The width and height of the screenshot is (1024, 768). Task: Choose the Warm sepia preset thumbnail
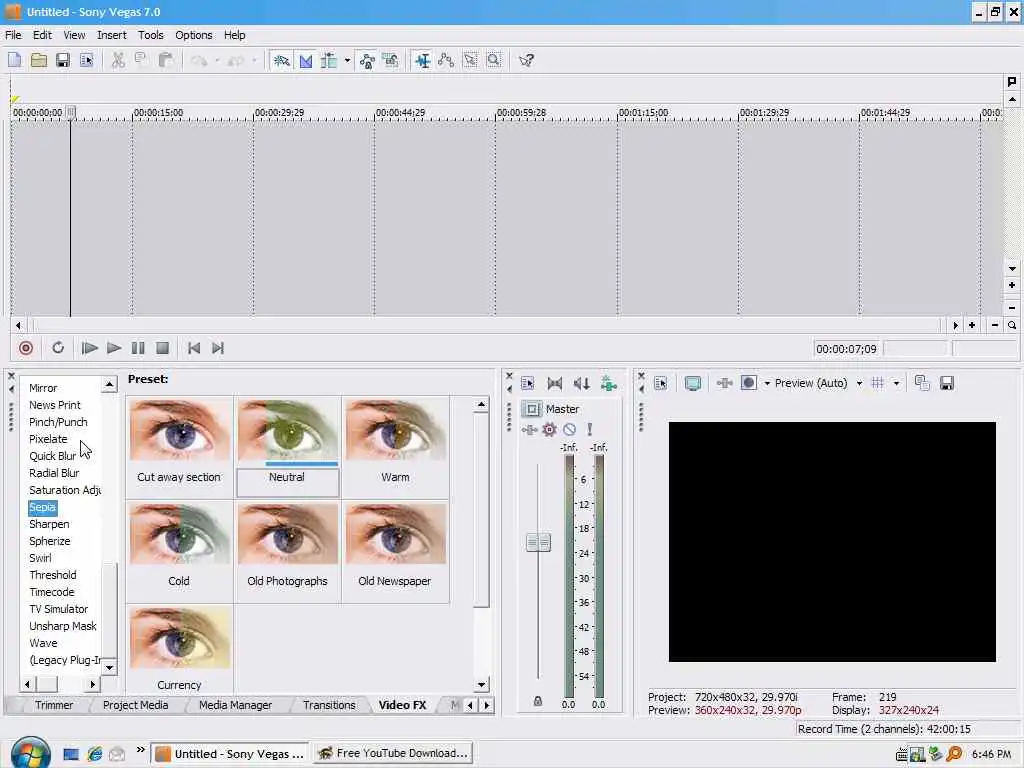coord(396,431)
